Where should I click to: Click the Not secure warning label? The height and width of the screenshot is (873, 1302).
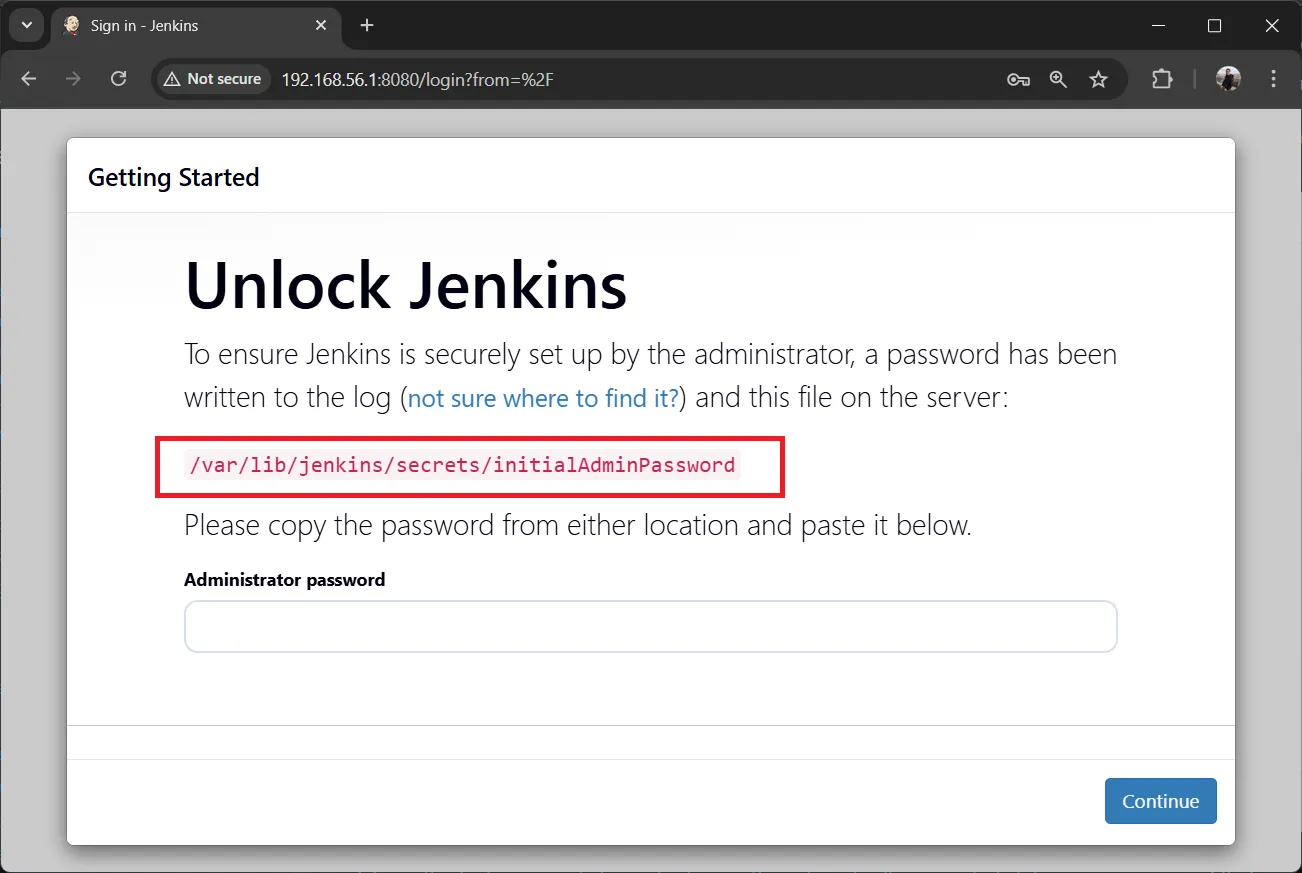point(212,78)
